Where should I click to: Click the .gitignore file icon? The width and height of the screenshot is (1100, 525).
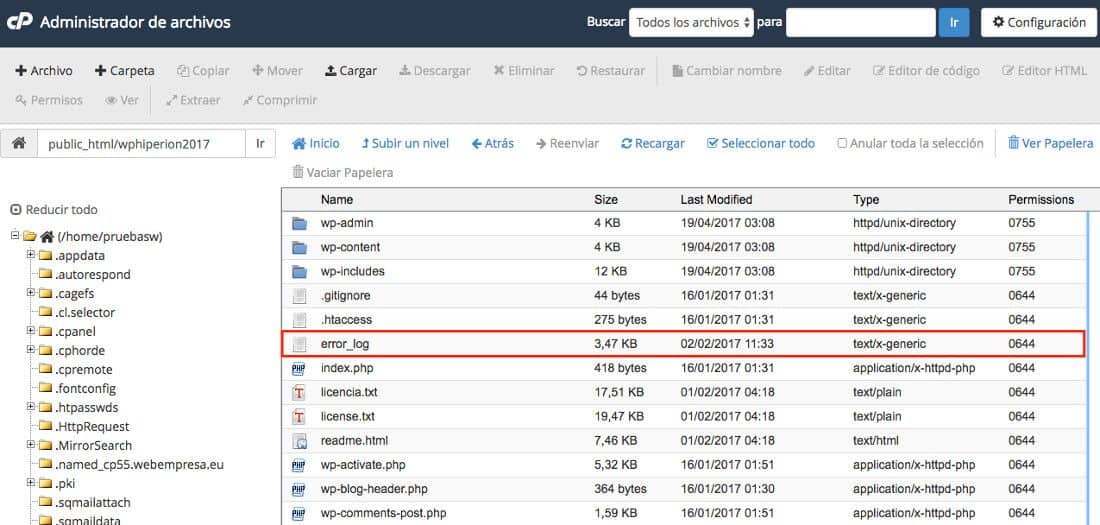300,296
